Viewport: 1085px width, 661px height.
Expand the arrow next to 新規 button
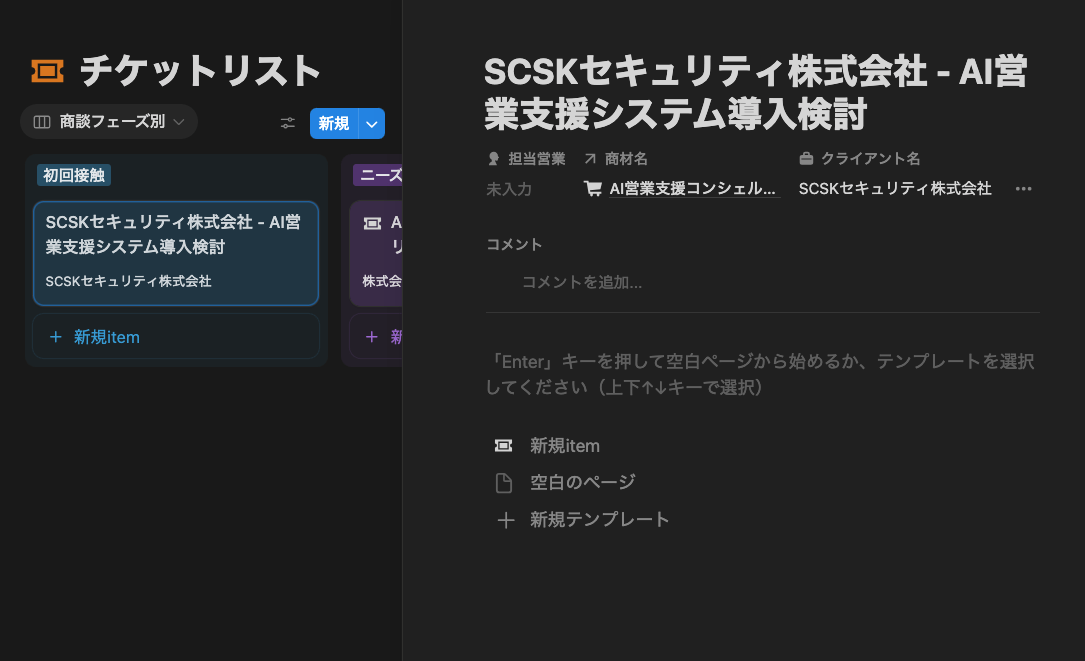coord(372,124)
